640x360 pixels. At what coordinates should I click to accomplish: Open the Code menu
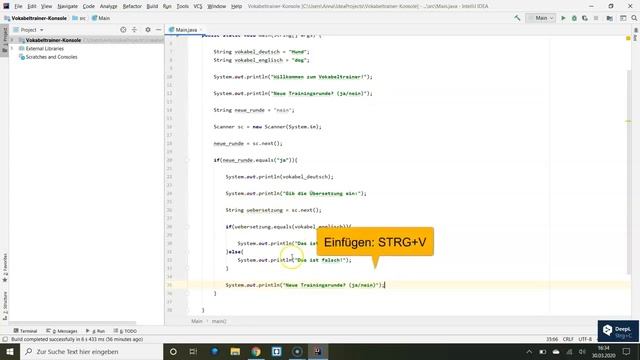[x=89, y=6]
